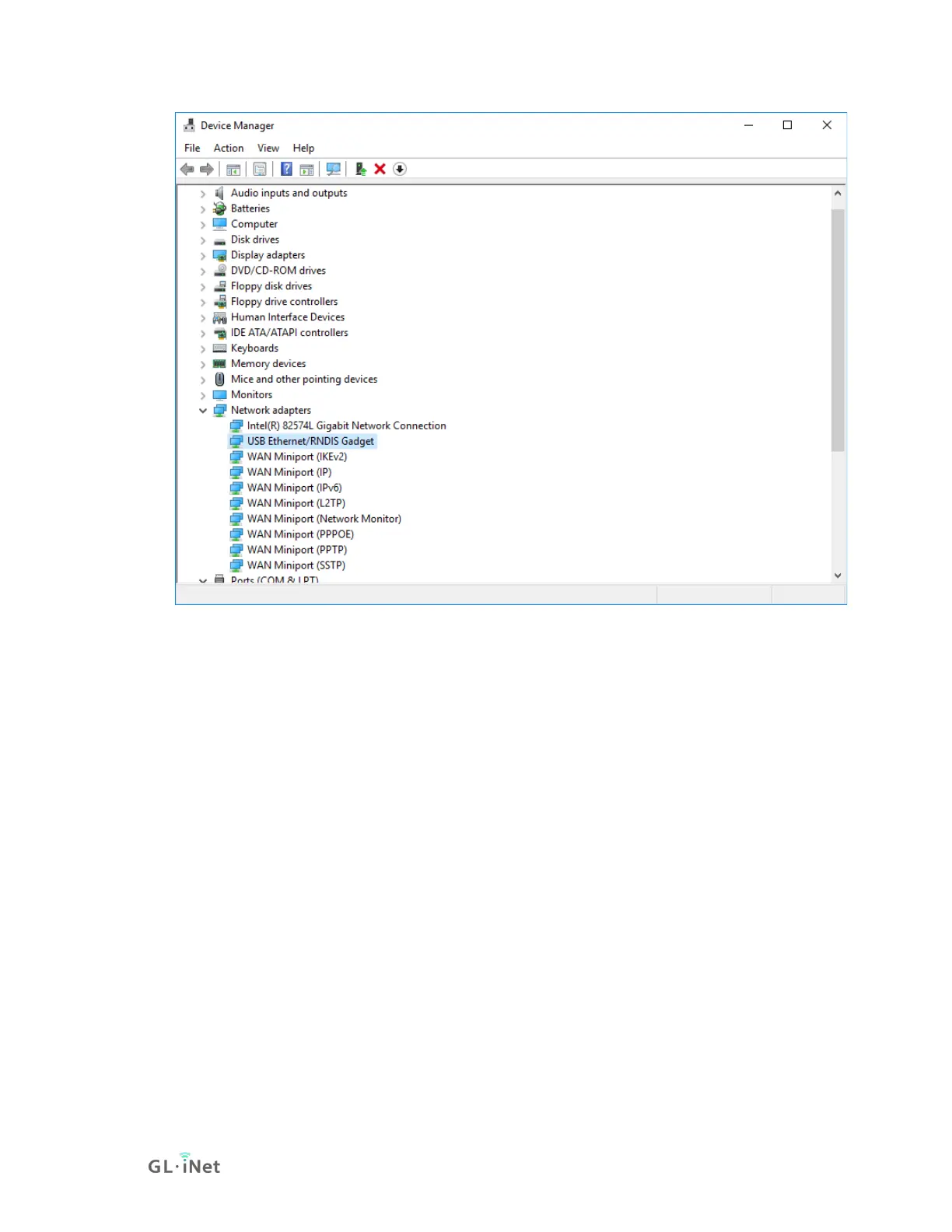The width and height of the screenshot is (952, 1232).
Task: Minimize the Device Manager window
Action: click(x=748, y=125)
